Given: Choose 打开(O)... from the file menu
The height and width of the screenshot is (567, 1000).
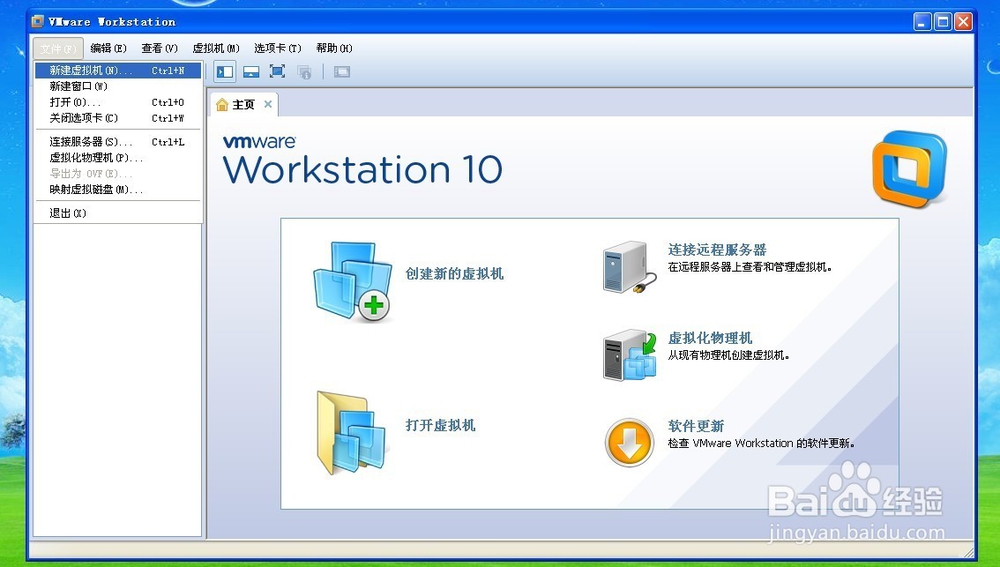Looking at the screenshot, I should [118, 102].
